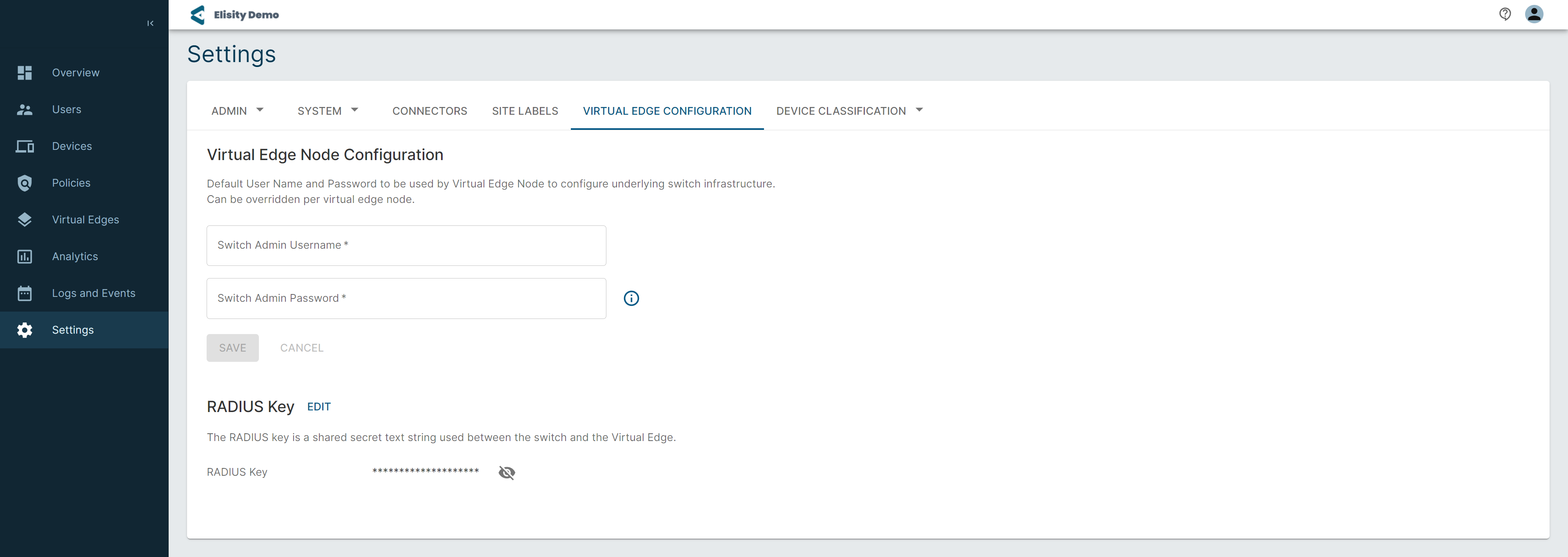1568x557 pixels.
Task: Focus the Switch Admin Password field
Action: [406, 298]
